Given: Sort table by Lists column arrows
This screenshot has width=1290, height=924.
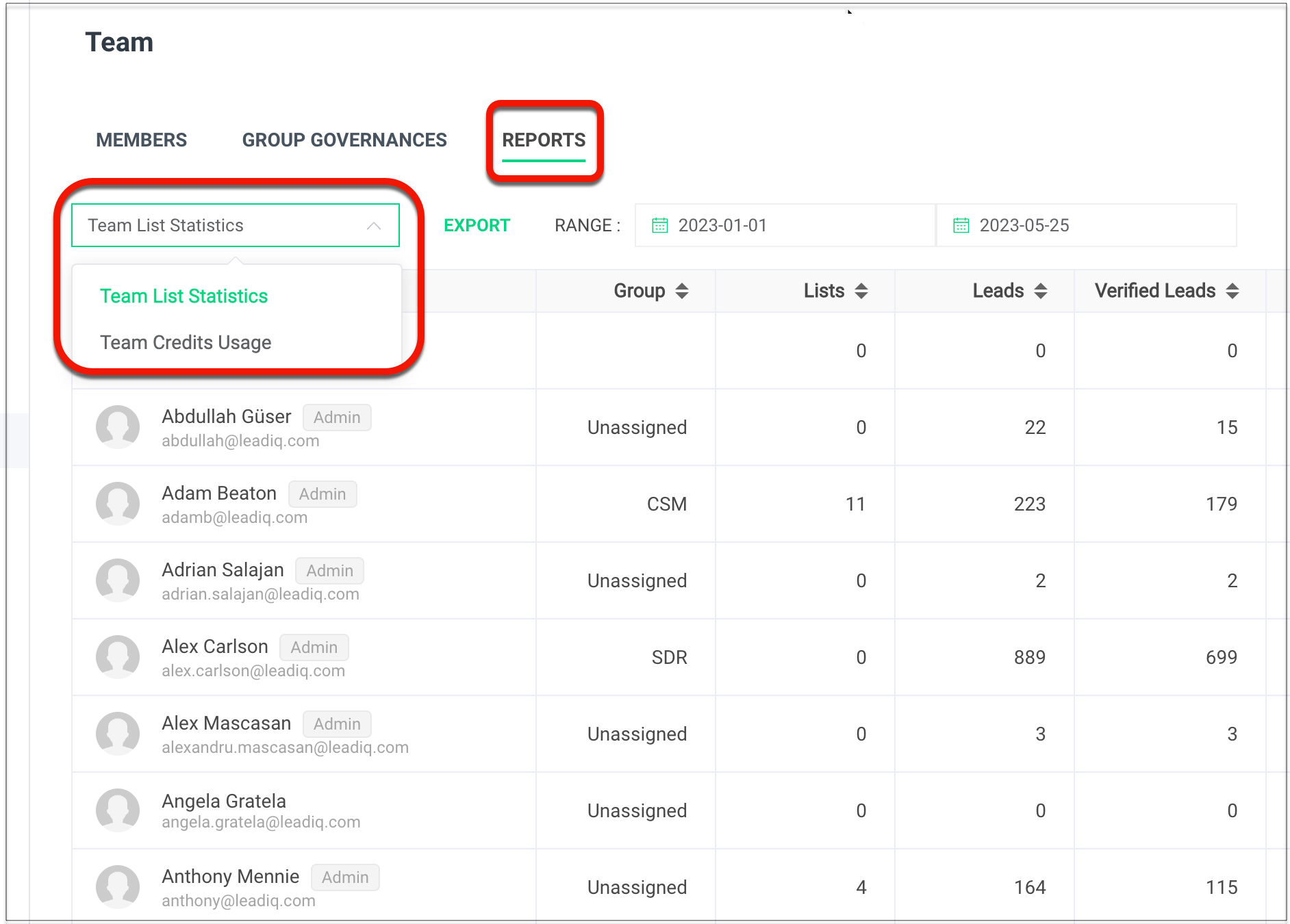Looking at the screenshot, I should [x=861, y=291].
